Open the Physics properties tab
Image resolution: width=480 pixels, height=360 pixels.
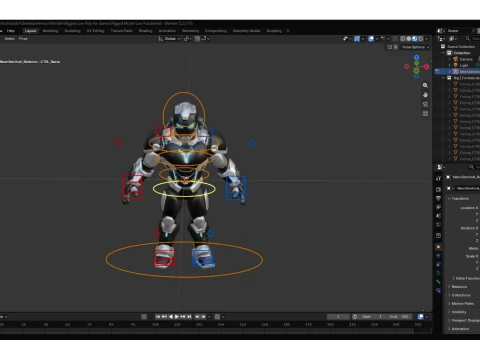point(438,256)
